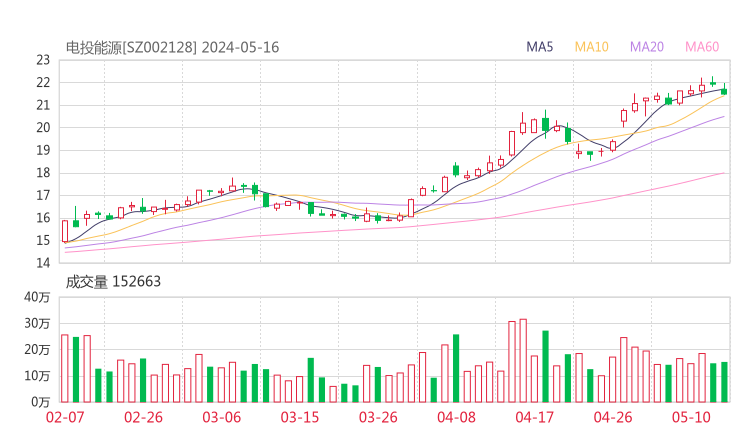Click the 40万 volume axis label

tap(37, 297)
